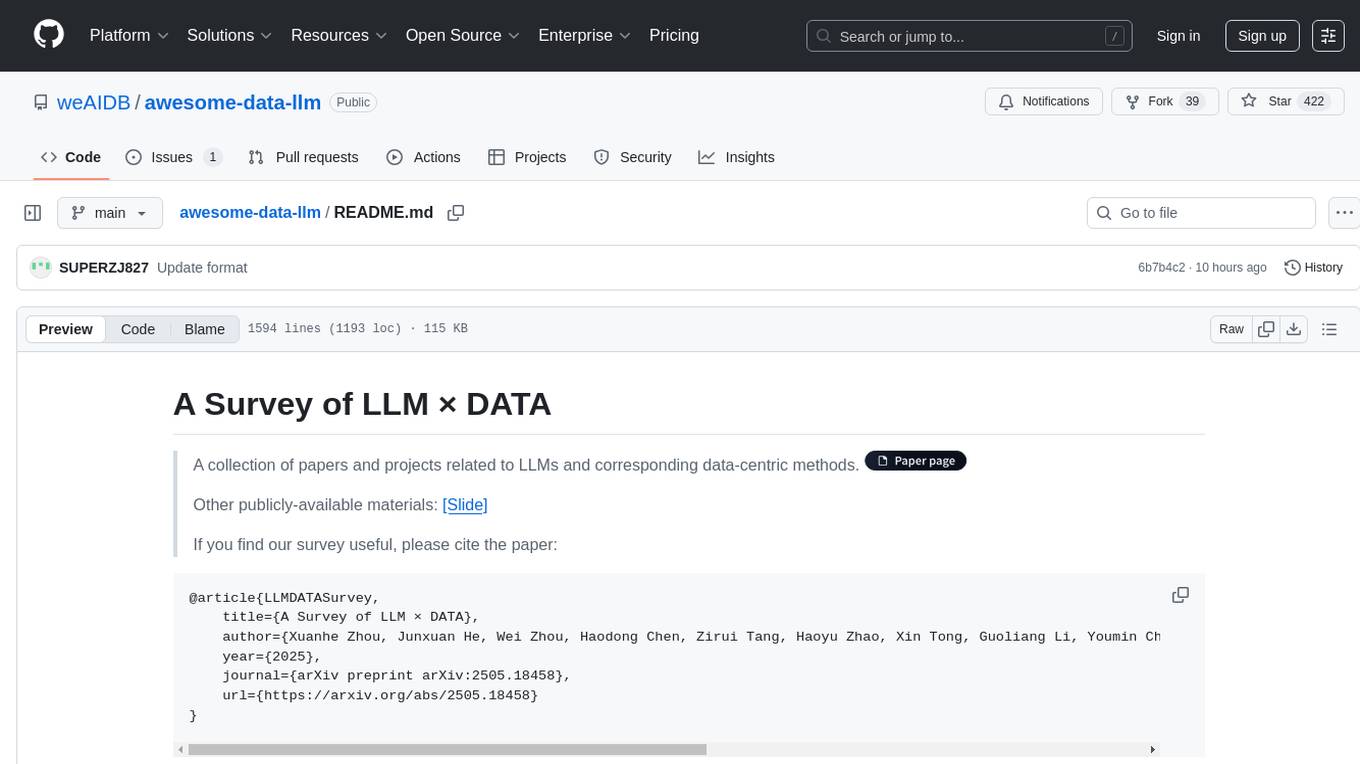Switch to the Insights tab

point(736,157)
